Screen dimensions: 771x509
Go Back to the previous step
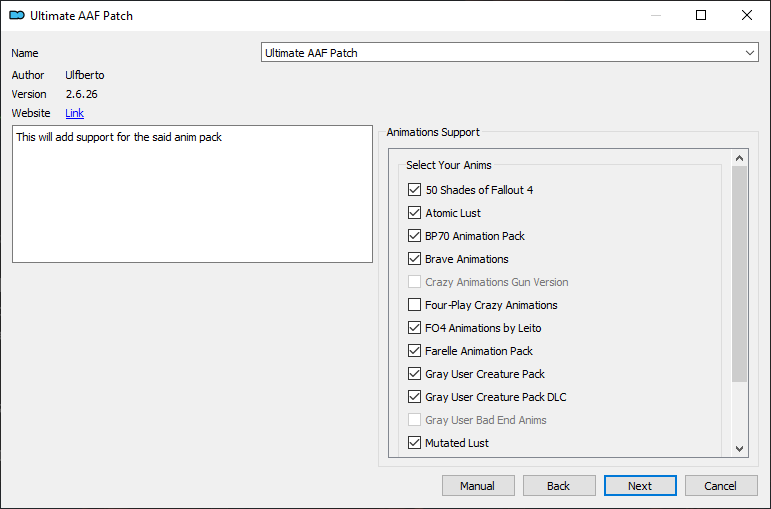tap(559, 486)
